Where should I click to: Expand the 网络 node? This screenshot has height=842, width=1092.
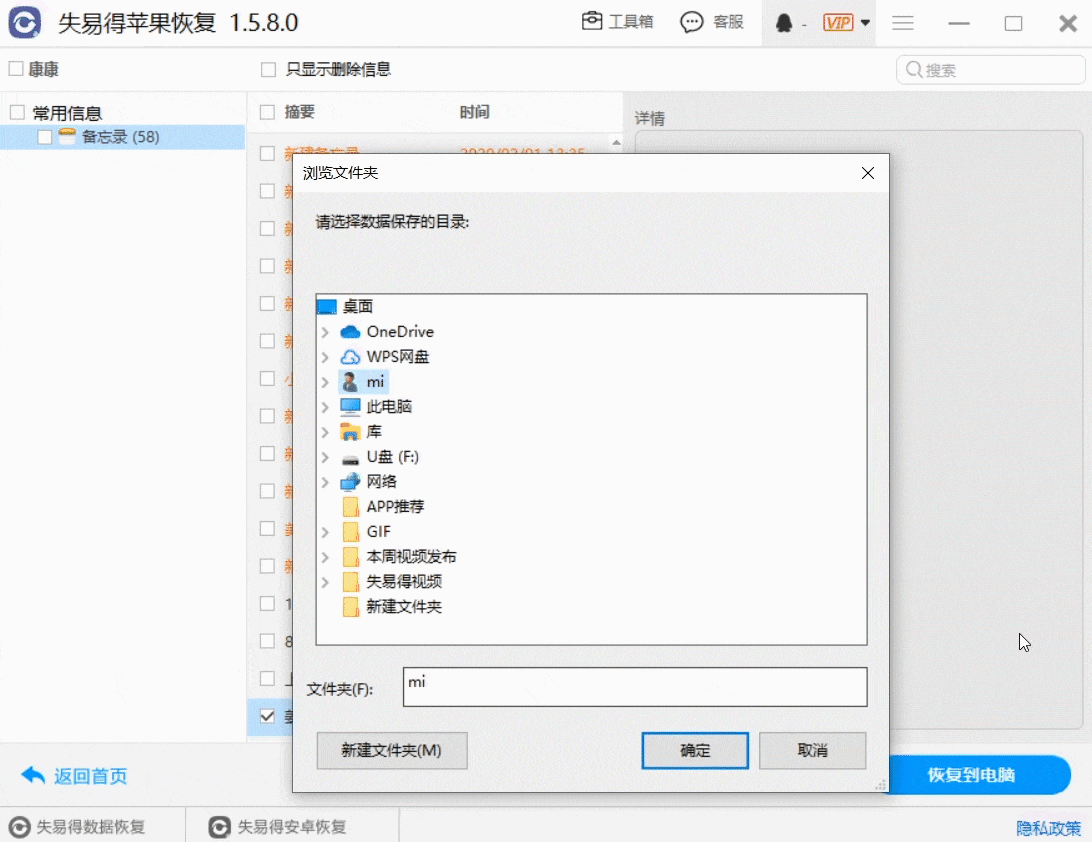point(325,483)
